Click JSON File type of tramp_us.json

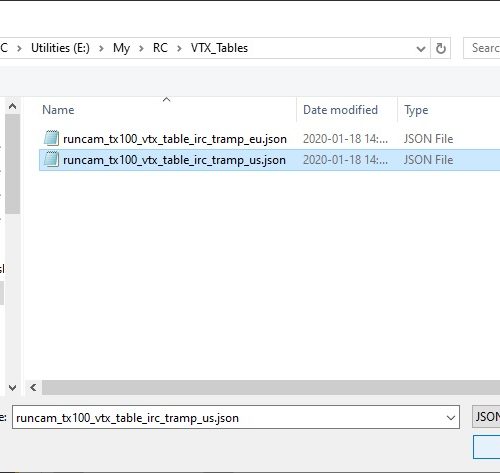[x=428, y=160]
